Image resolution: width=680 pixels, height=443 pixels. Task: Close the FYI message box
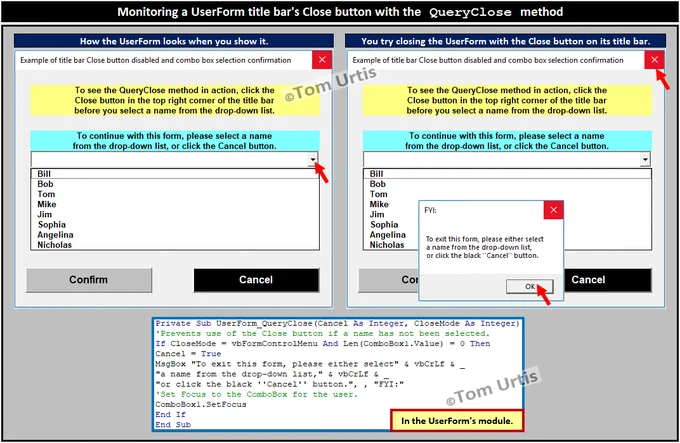click(553, 210)
